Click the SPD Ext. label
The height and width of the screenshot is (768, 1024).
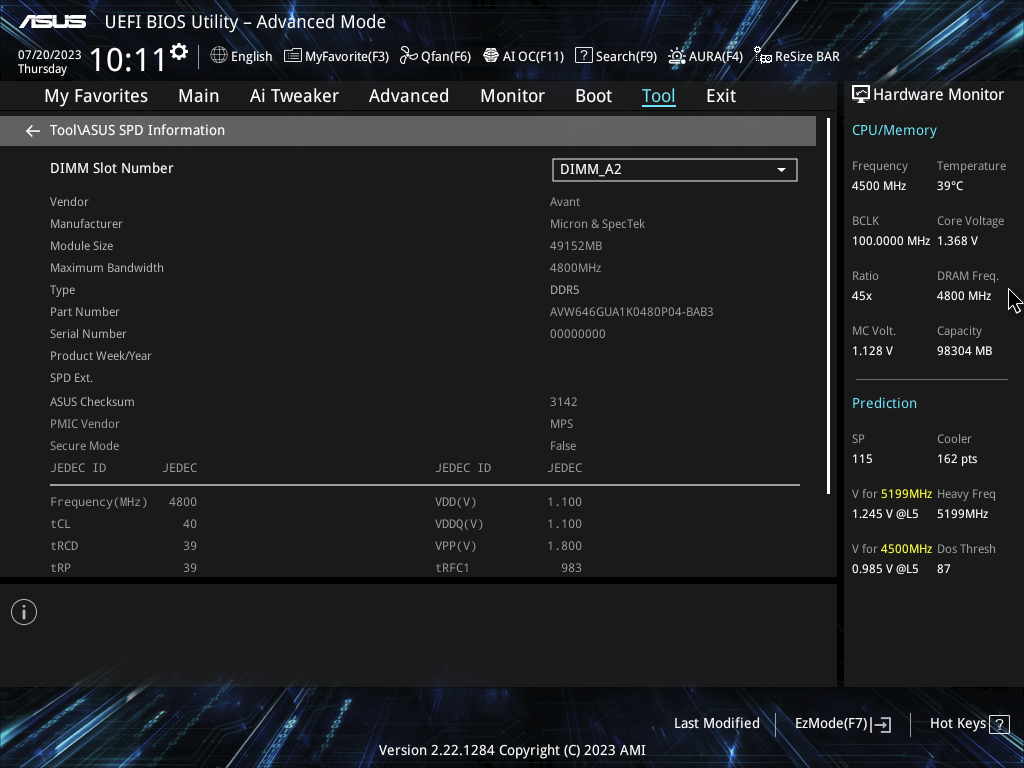71,378
